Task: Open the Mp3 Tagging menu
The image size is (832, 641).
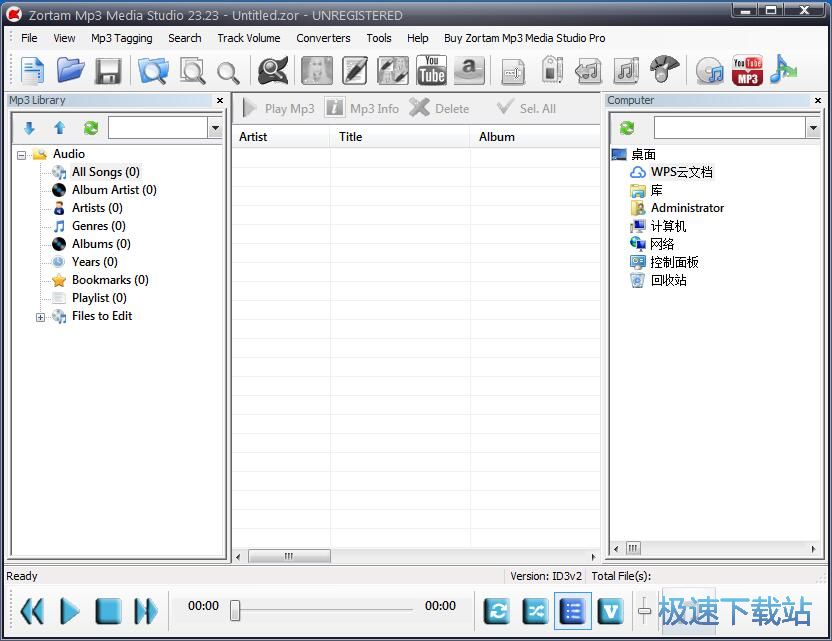Action: tap(121, 38)
